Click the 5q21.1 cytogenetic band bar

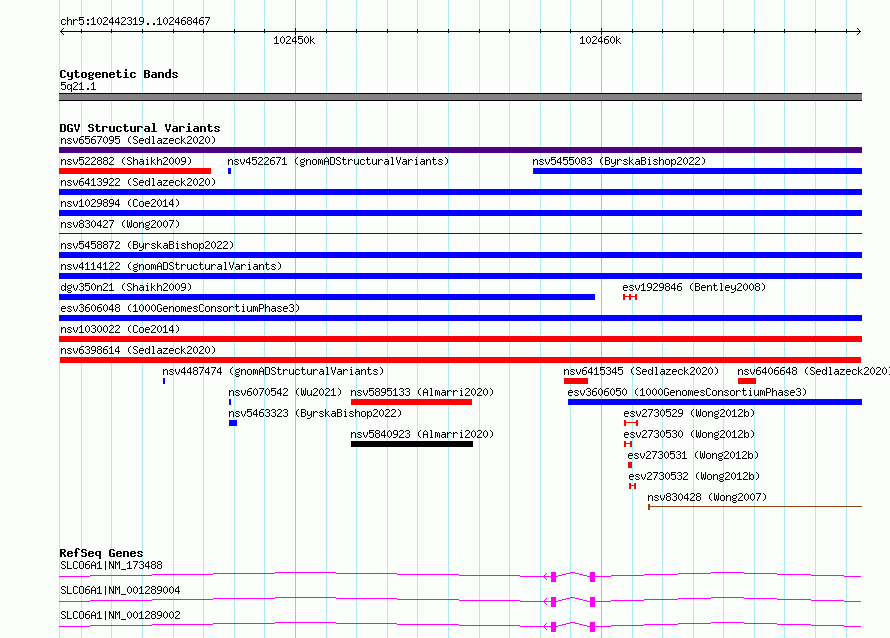(460, 97)
